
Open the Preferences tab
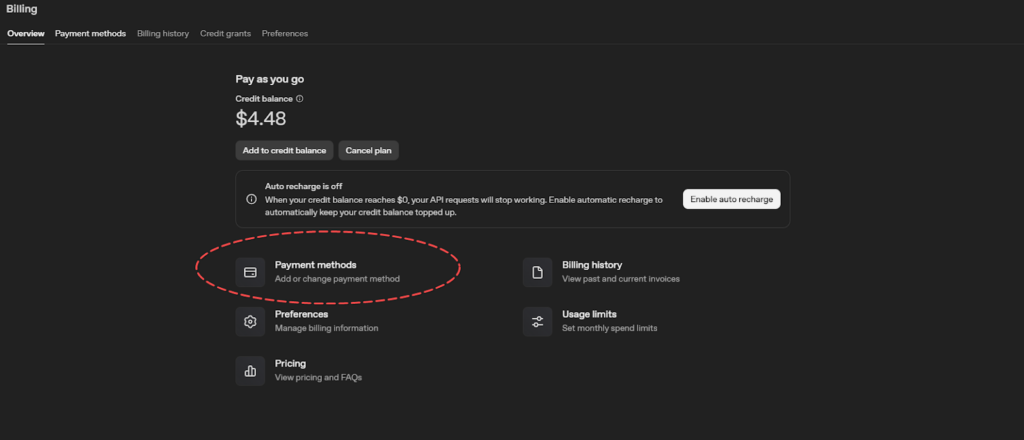[285, 34]
